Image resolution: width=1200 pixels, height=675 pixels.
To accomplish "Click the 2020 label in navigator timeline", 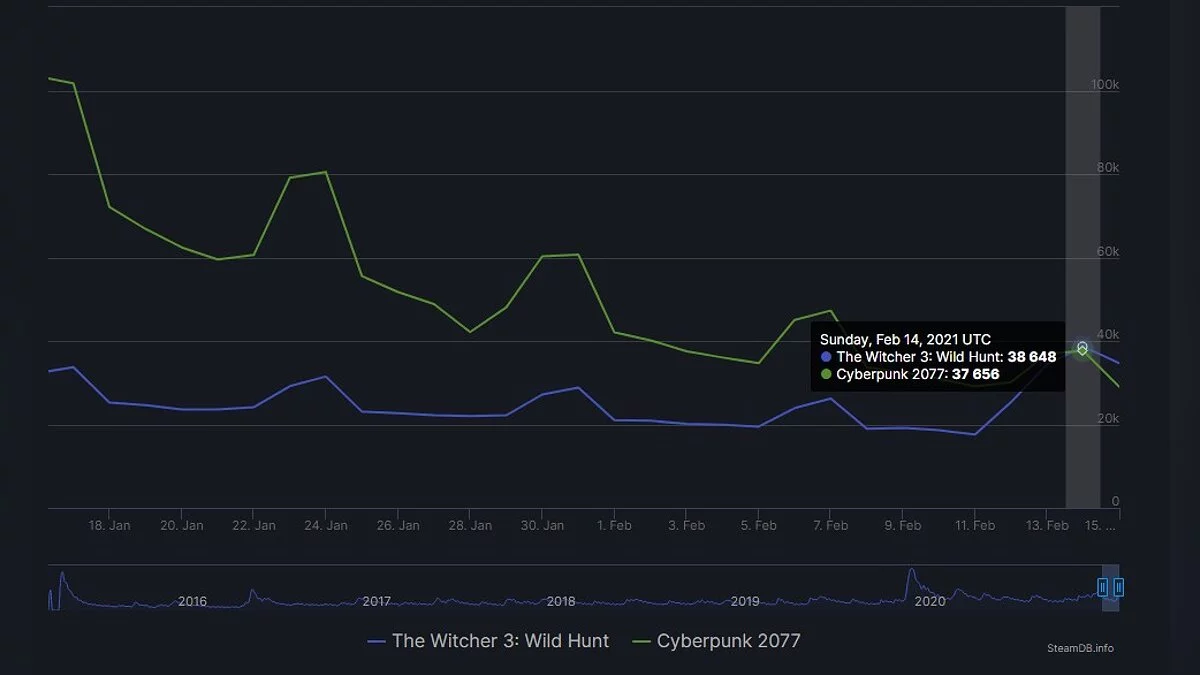I will pyautogui.click(x=930, y=602).
